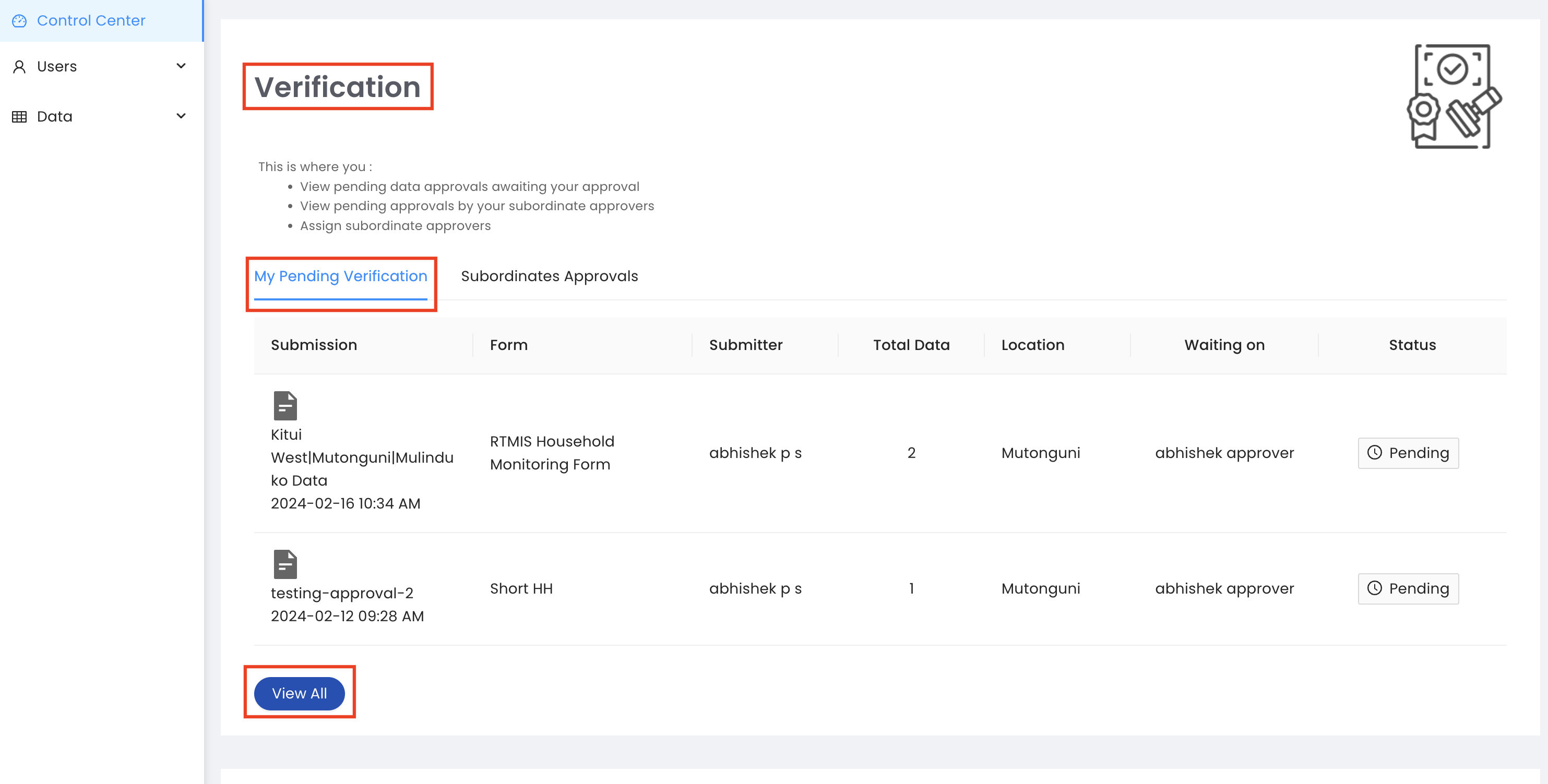The image size is (1548, 784).
Task: Open the Kitui West Mutonguni submission name
Action: pos(361,458)
